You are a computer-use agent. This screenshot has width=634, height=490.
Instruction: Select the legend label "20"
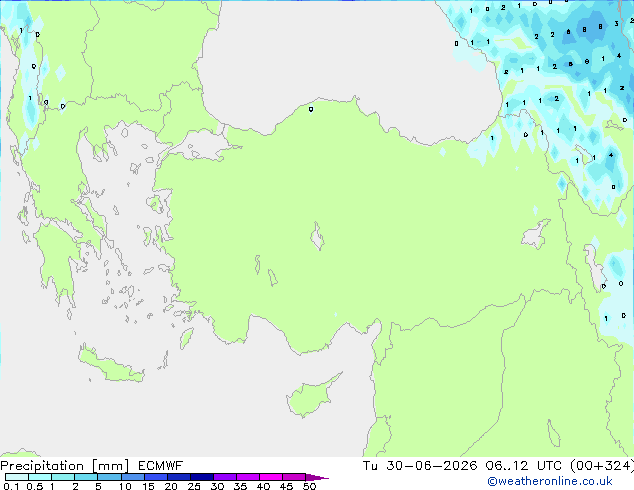tap(171, 486)
